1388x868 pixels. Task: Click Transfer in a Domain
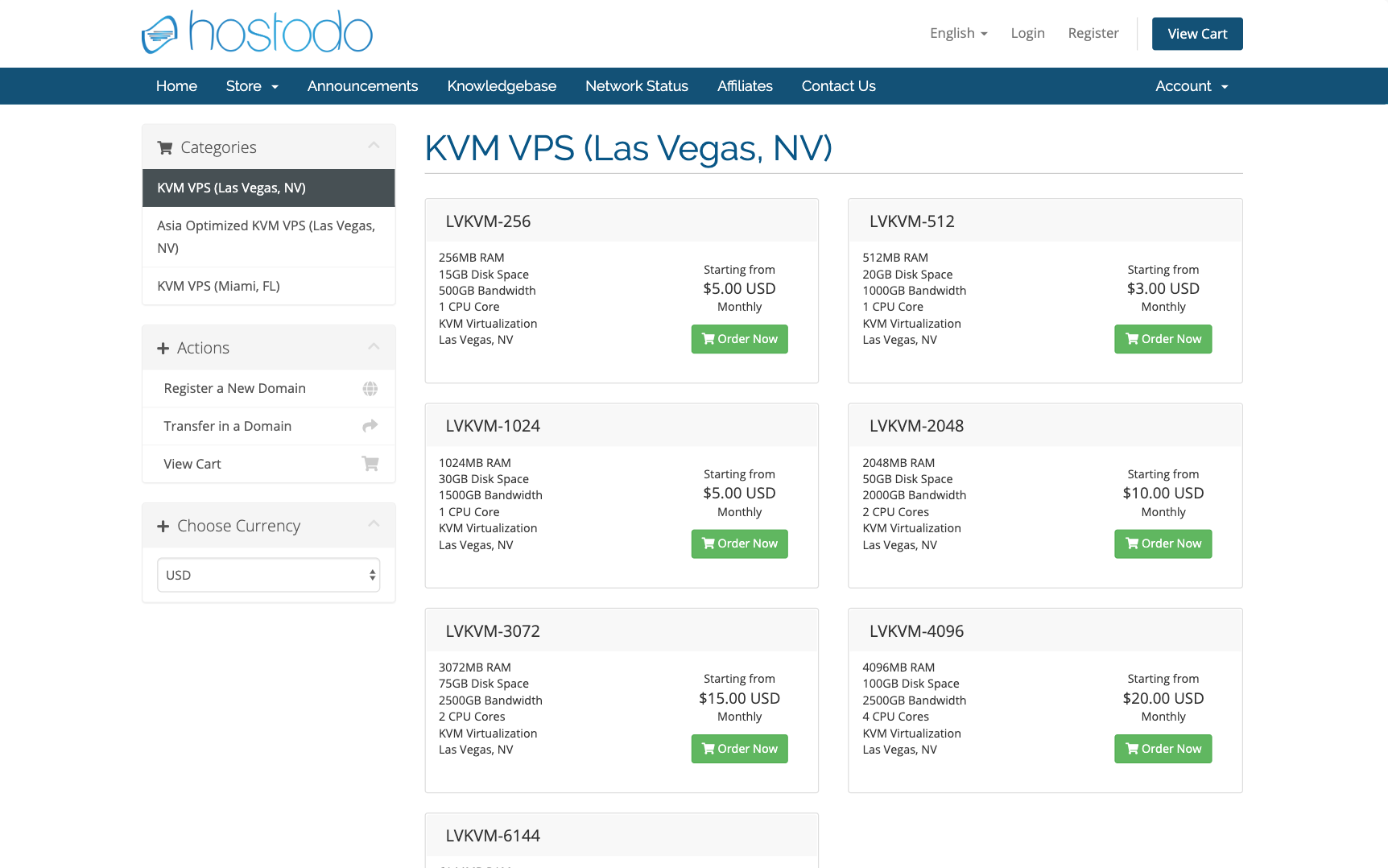(269, 426)
